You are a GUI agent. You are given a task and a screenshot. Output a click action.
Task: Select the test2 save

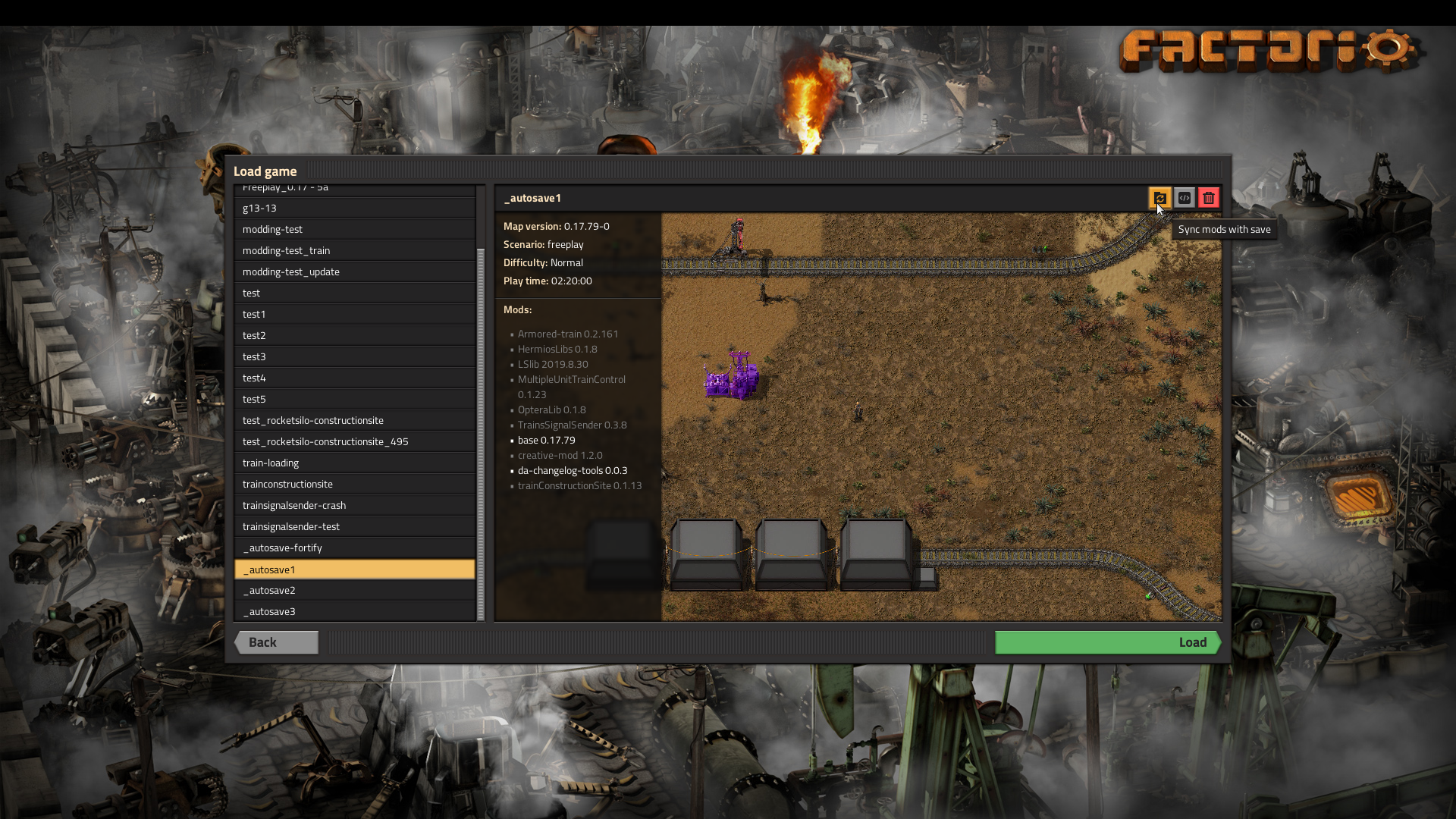point(355,335)
